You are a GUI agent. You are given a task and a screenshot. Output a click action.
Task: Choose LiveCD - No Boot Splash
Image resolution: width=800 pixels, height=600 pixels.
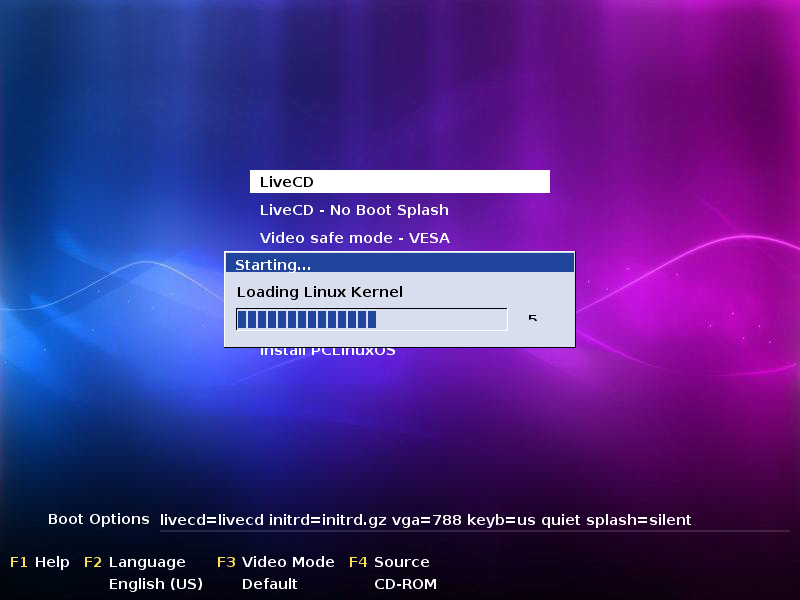[x=354, y=210]
